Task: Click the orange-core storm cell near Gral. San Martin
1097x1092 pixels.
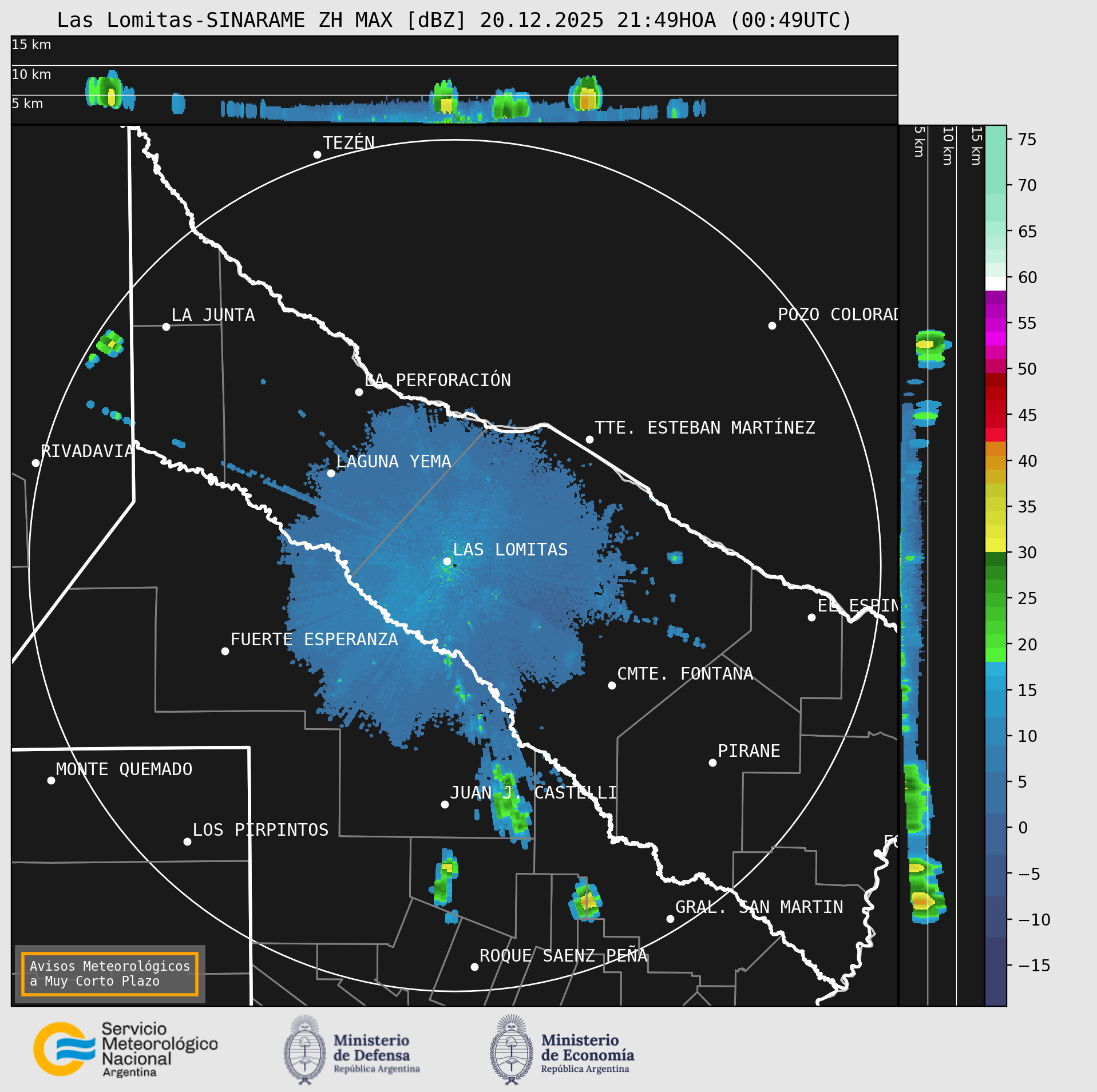Action: (585, 900)
